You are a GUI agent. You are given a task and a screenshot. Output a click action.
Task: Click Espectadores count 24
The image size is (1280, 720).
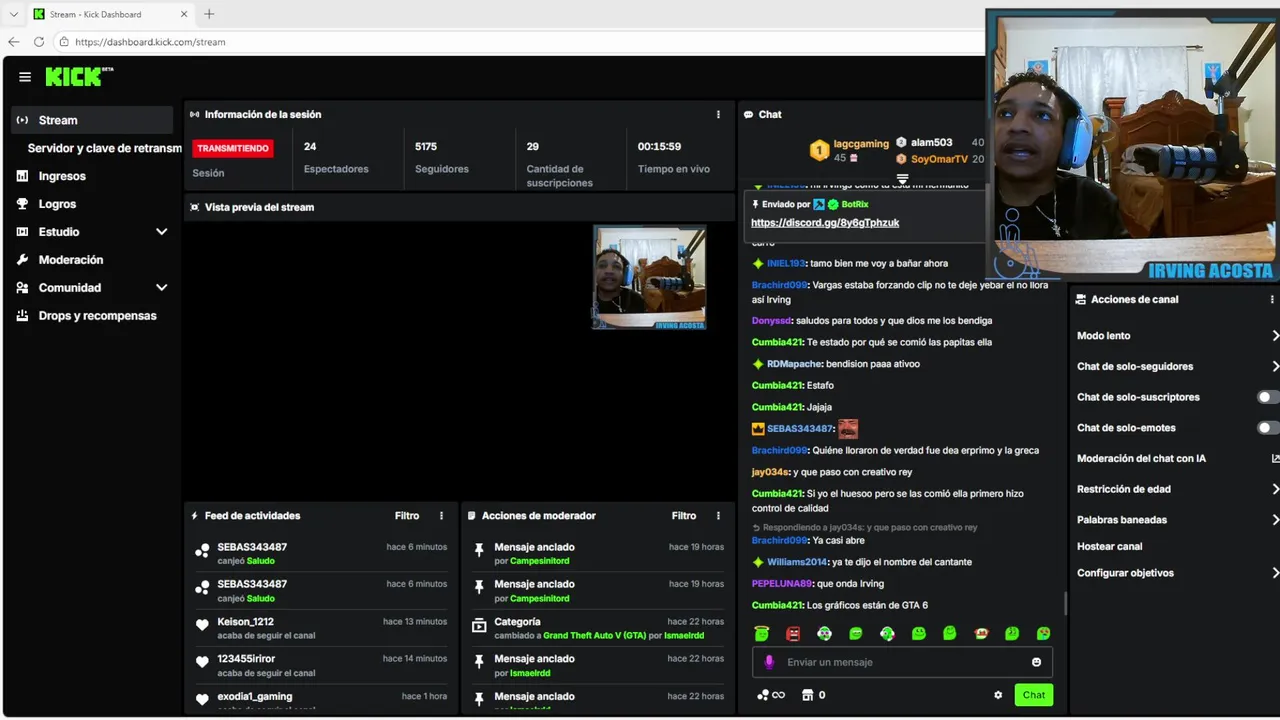tap(310, 146)
